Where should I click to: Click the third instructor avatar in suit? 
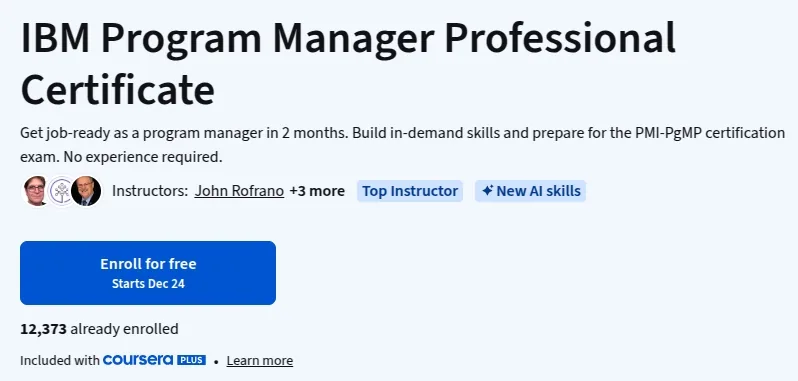click(x=86, y=191)
